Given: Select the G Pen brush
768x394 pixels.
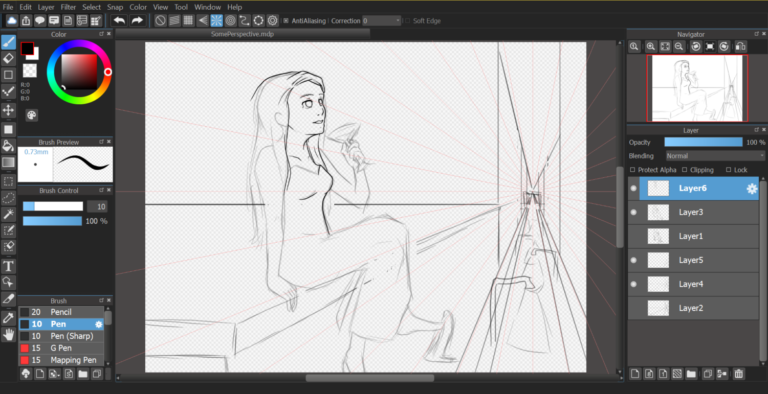Looking at the screenshot, I should [x=61, y=348].
